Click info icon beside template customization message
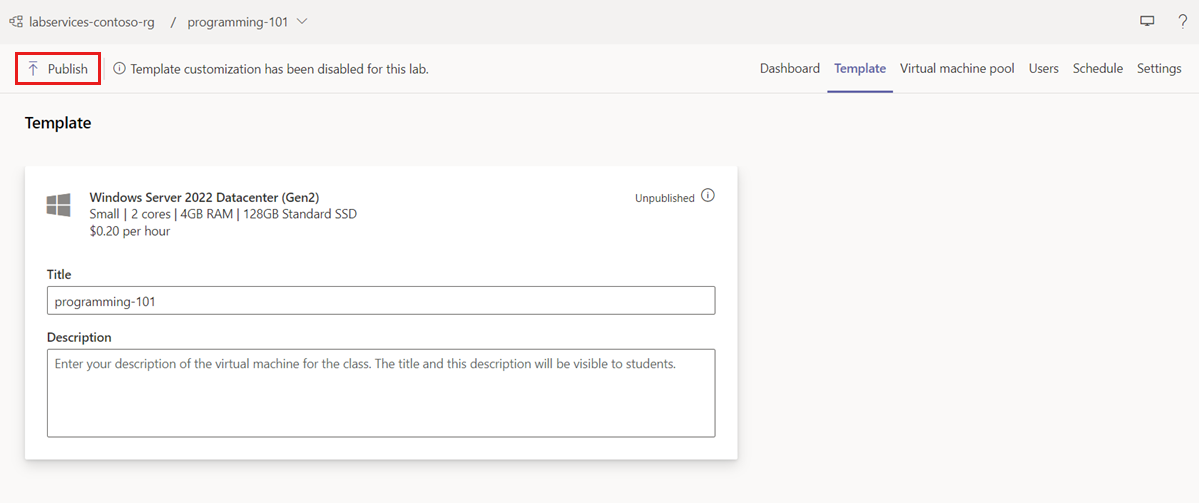1199x503 pixels. (x=119, y=69)
